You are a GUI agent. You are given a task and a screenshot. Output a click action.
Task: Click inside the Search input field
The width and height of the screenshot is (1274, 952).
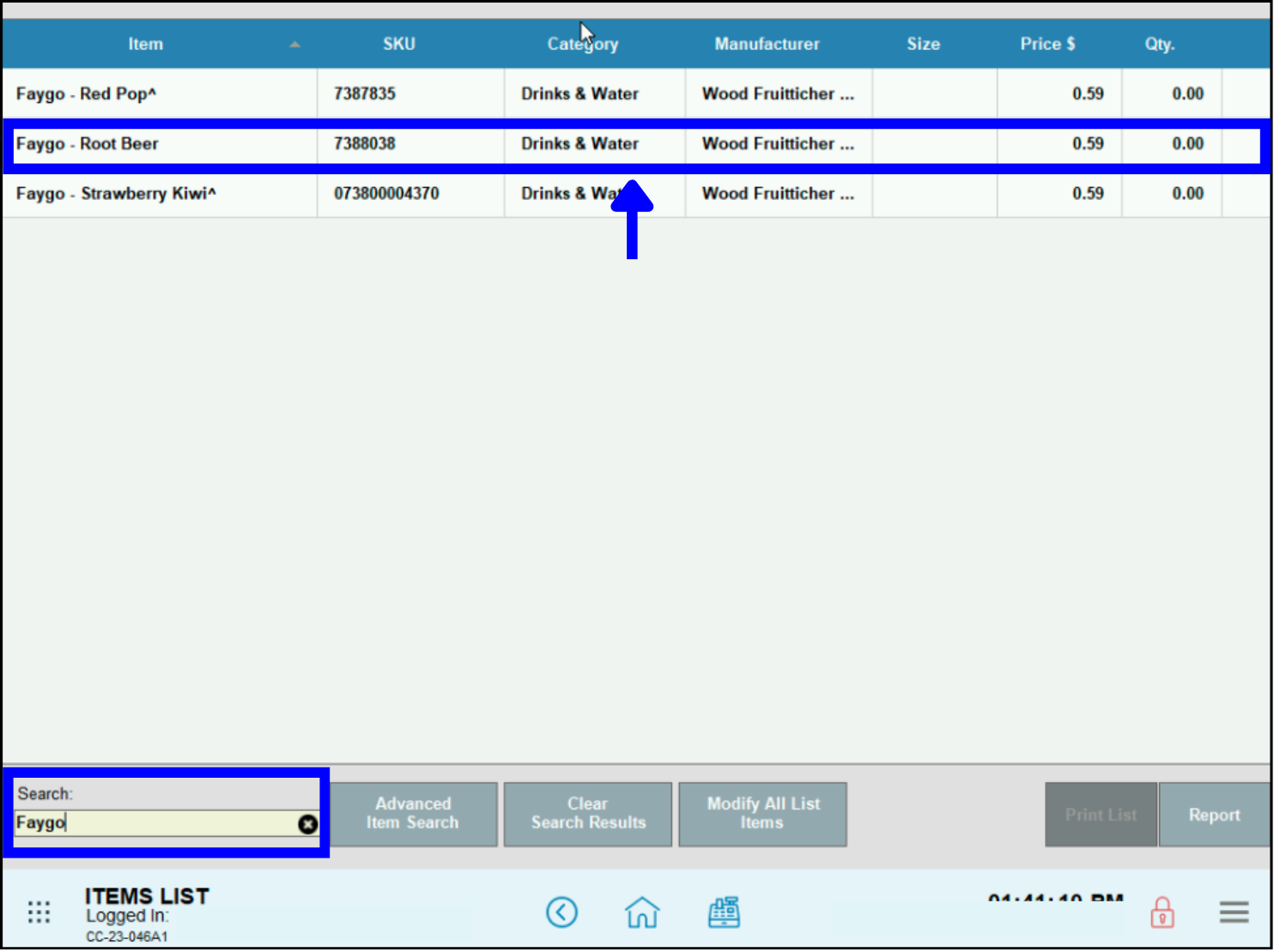[x=155, y=822]
